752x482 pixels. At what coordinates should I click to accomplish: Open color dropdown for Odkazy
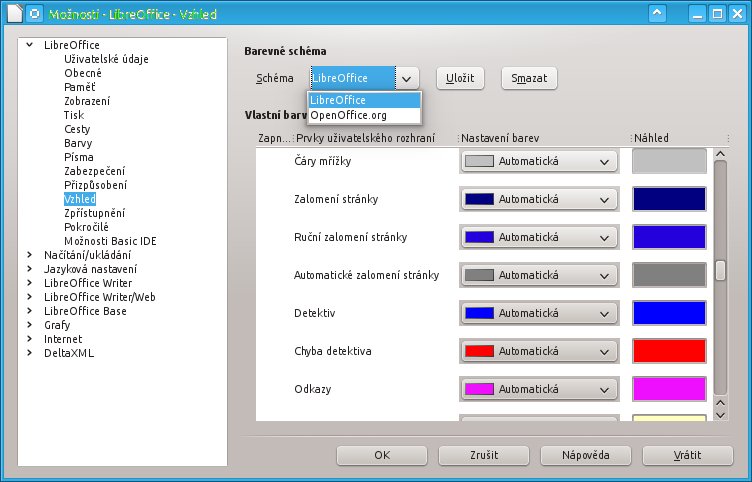point(539,389)
